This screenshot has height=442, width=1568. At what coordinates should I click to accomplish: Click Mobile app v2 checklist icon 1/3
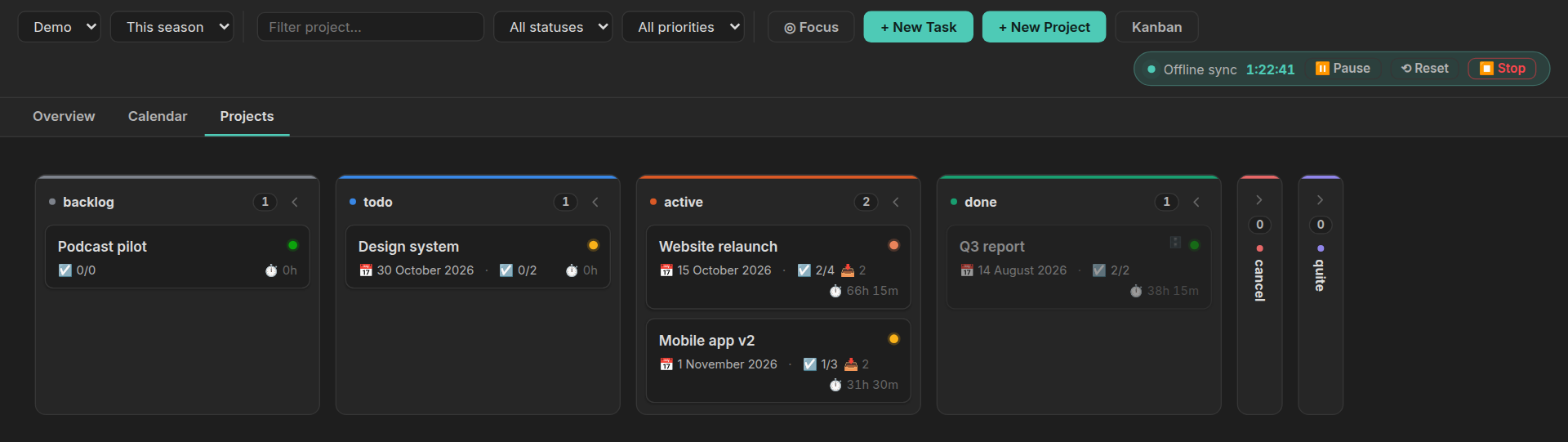point(810,364)
